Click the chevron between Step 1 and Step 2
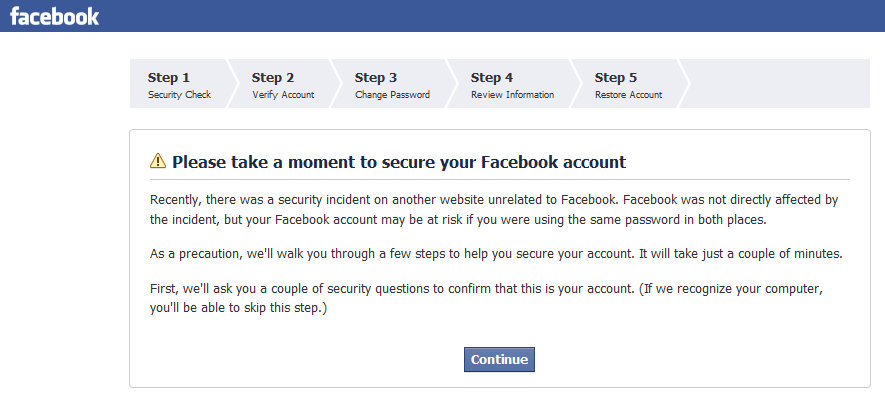885x402 pixels. [234, 84]
